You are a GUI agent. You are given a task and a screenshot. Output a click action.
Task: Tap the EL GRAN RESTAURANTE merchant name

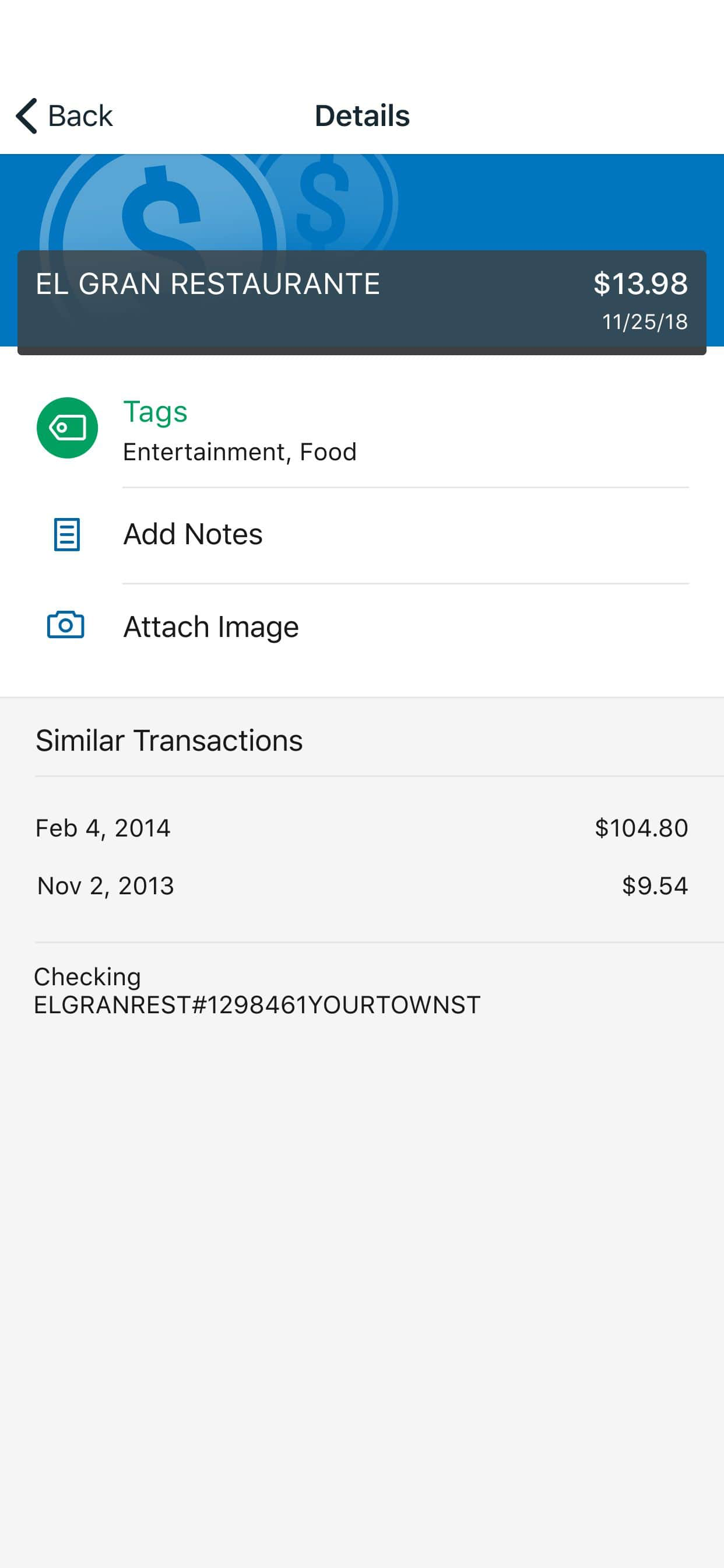[x=208, y=284]
